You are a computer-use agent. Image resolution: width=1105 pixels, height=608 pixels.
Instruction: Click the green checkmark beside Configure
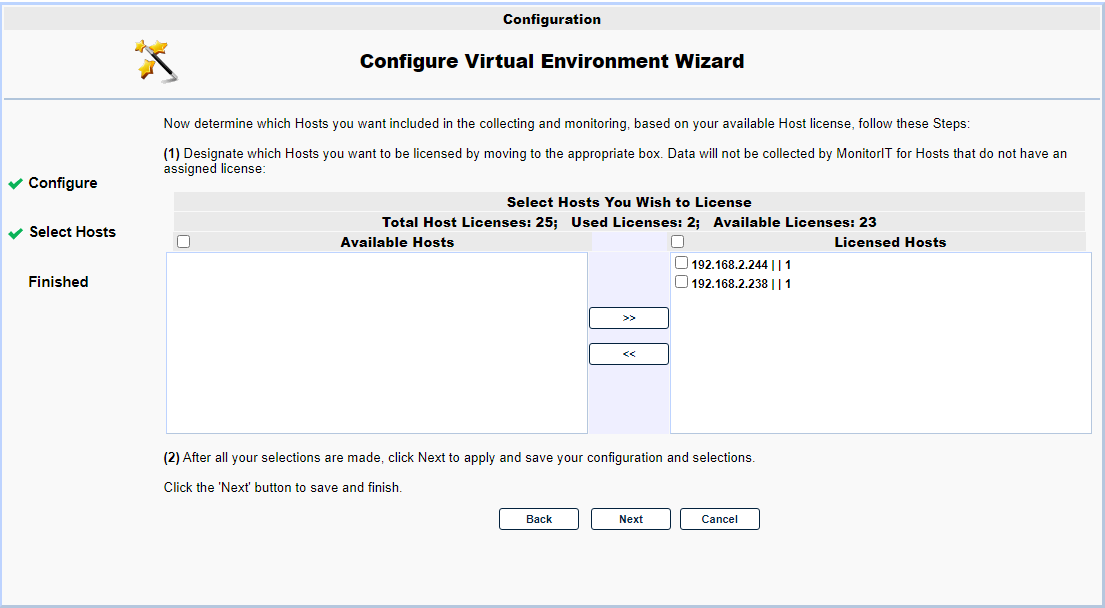coord(15,184)
